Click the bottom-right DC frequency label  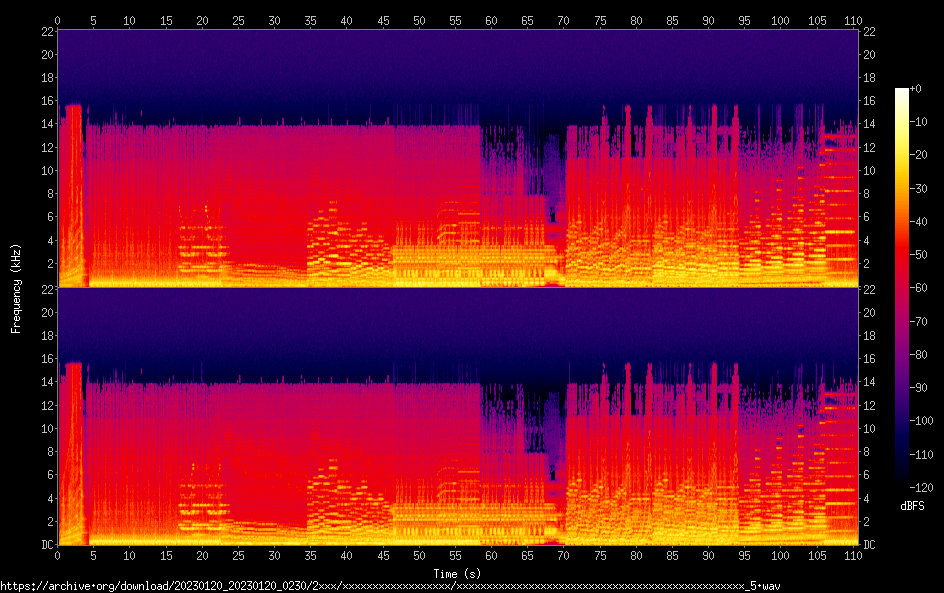click(x=870, y=545)
